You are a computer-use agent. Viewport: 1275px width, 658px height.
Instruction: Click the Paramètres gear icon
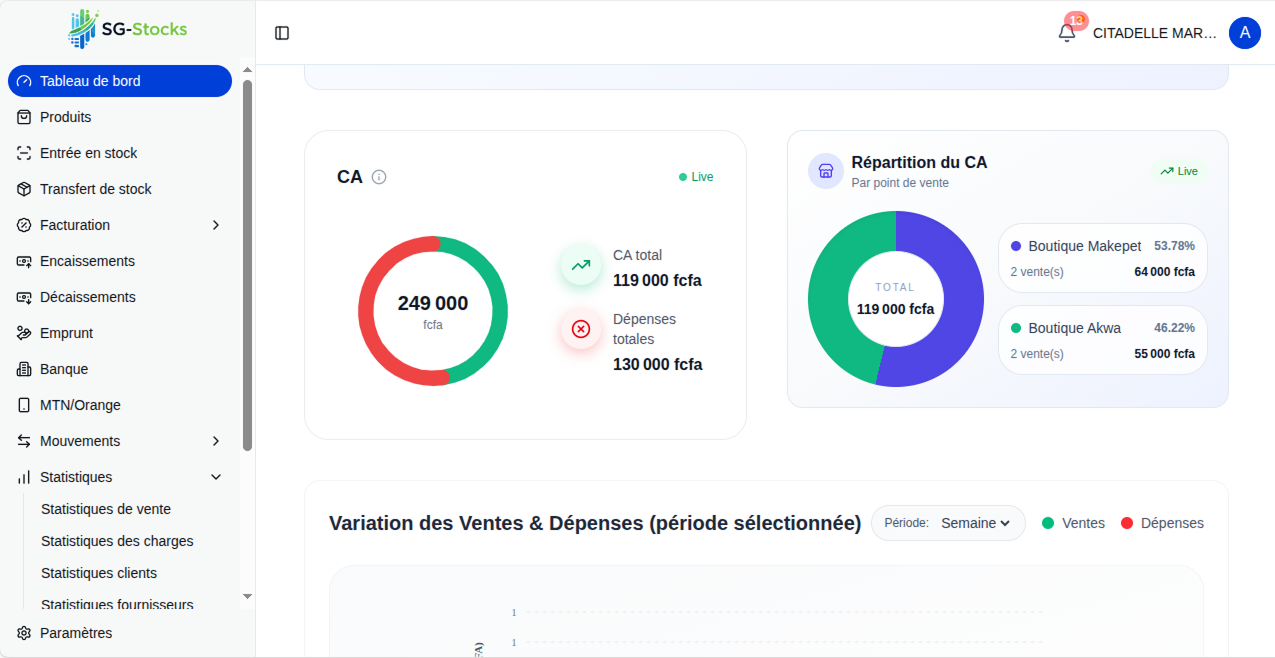point(24,633)
